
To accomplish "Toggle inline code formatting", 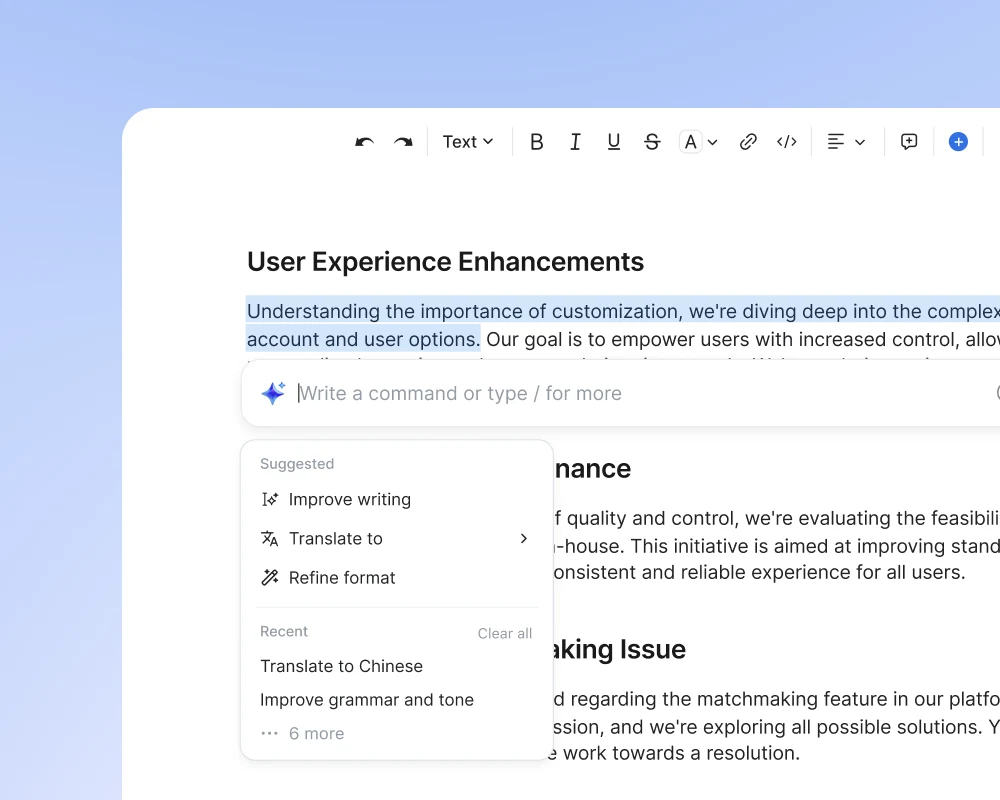I will (x=787, y=142).
